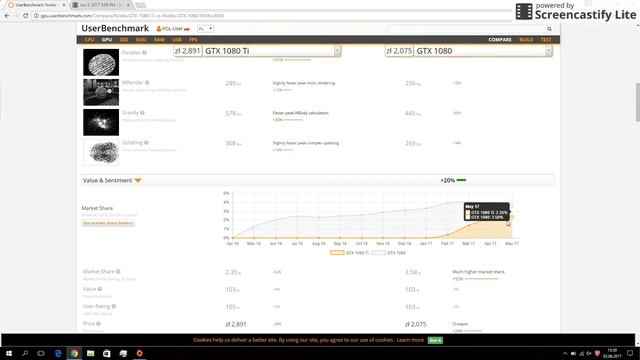This screenshot has height=360, width=640.
Task: Click the site info icon in address bar
Action: click(x=36, y=16)
